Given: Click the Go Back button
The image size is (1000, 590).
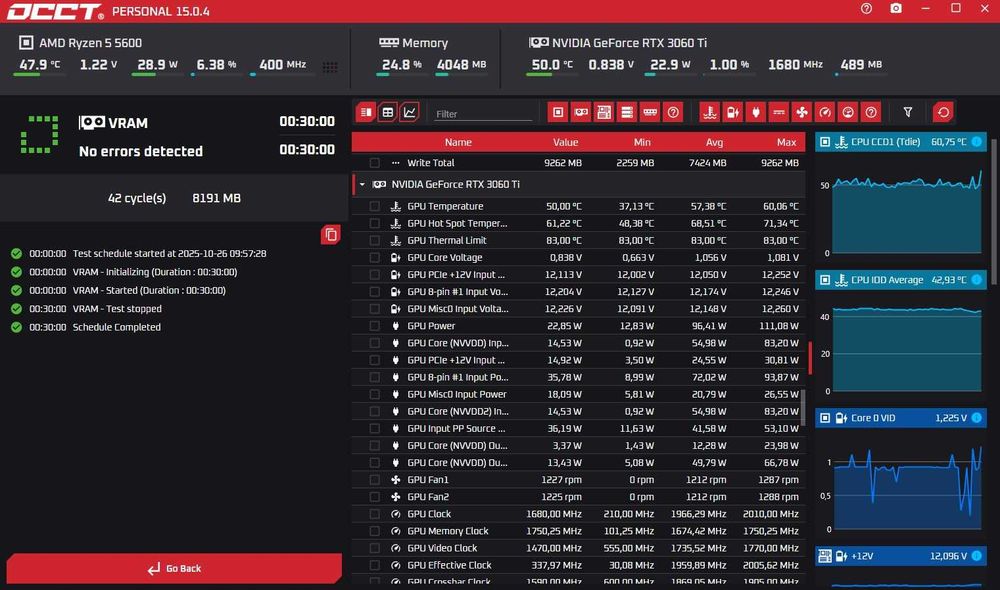Looking at the screenshot, I should point(174,568).
